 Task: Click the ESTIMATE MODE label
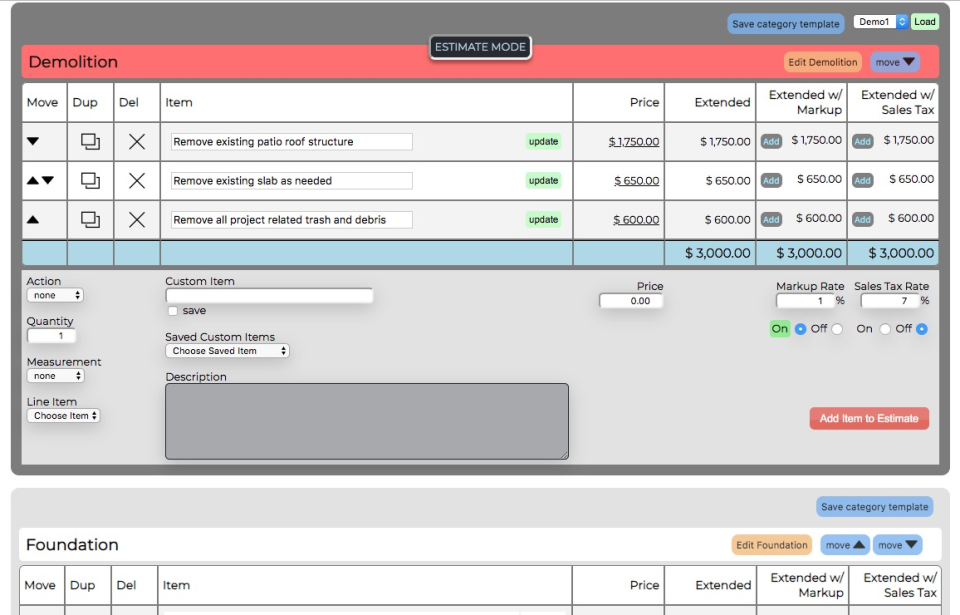point(480,46)
